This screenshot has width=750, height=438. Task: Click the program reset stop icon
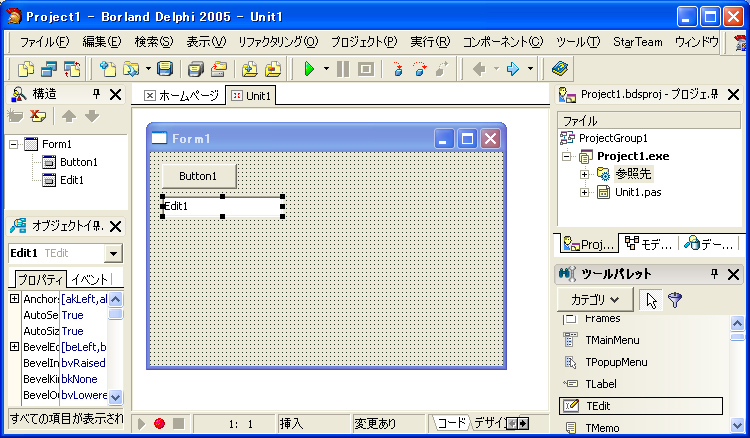[366, 69]
